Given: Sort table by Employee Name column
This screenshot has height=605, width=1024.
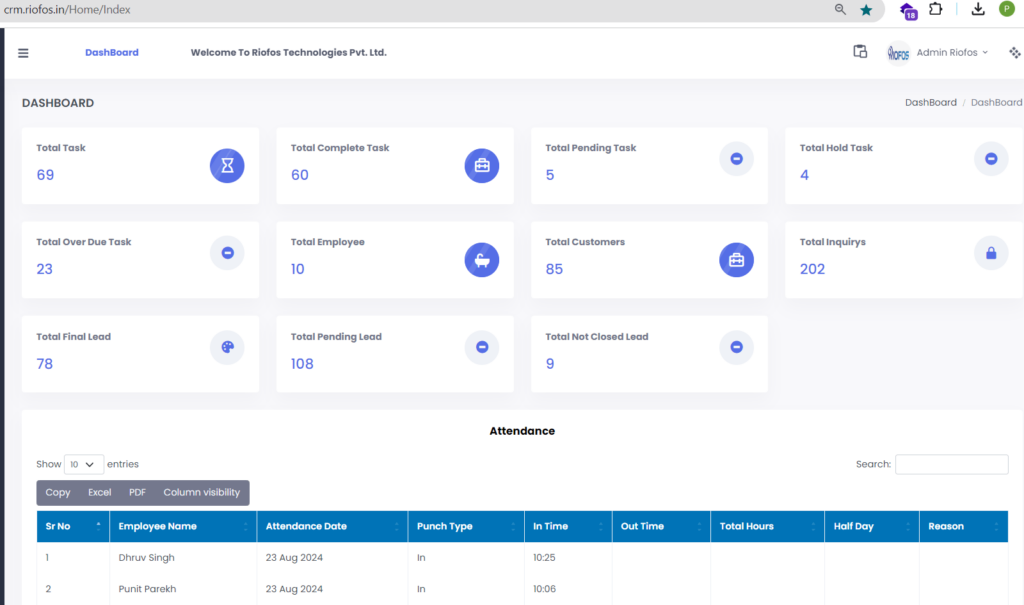Looking at the screenshot, I should tap(182, 526).
